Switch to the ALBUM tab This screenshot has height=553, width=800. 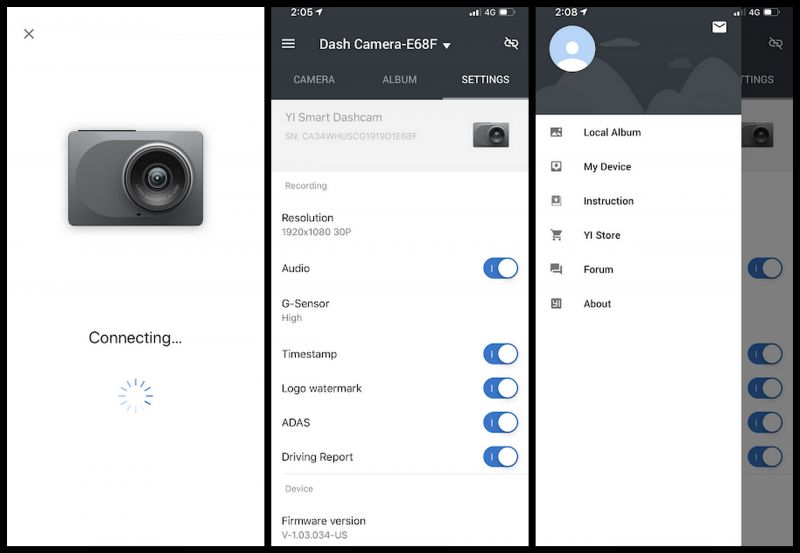[x=399, y=80]
